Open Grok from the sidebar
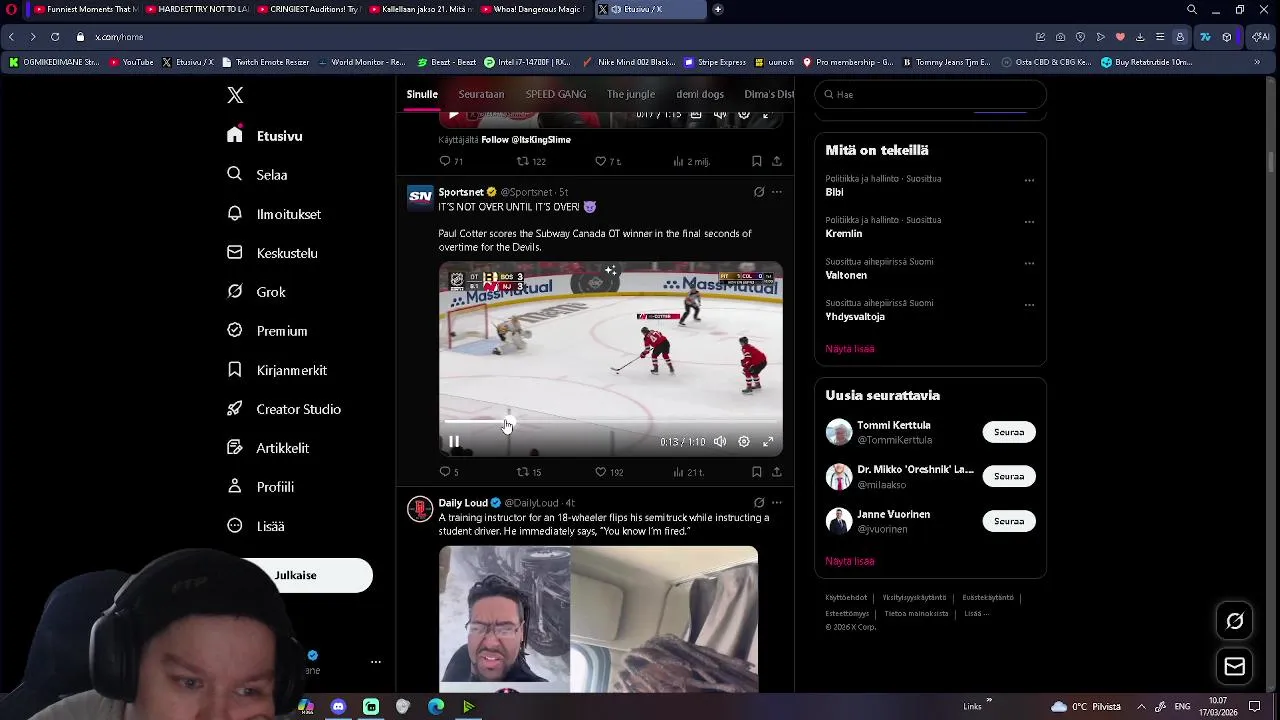 click(257, 292)
